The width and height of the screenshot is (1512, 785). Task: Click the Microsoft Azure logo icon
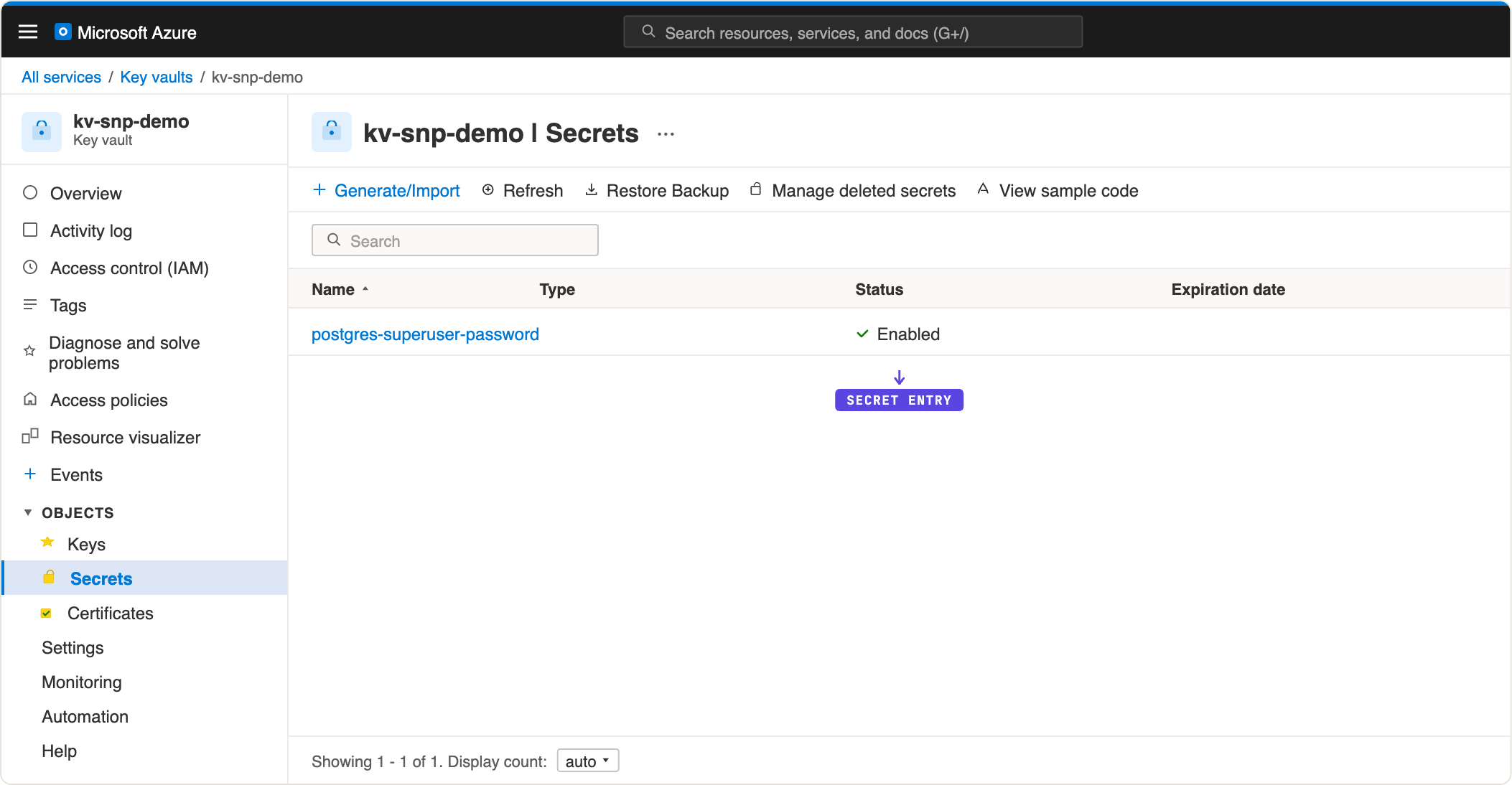pos(63,32)
